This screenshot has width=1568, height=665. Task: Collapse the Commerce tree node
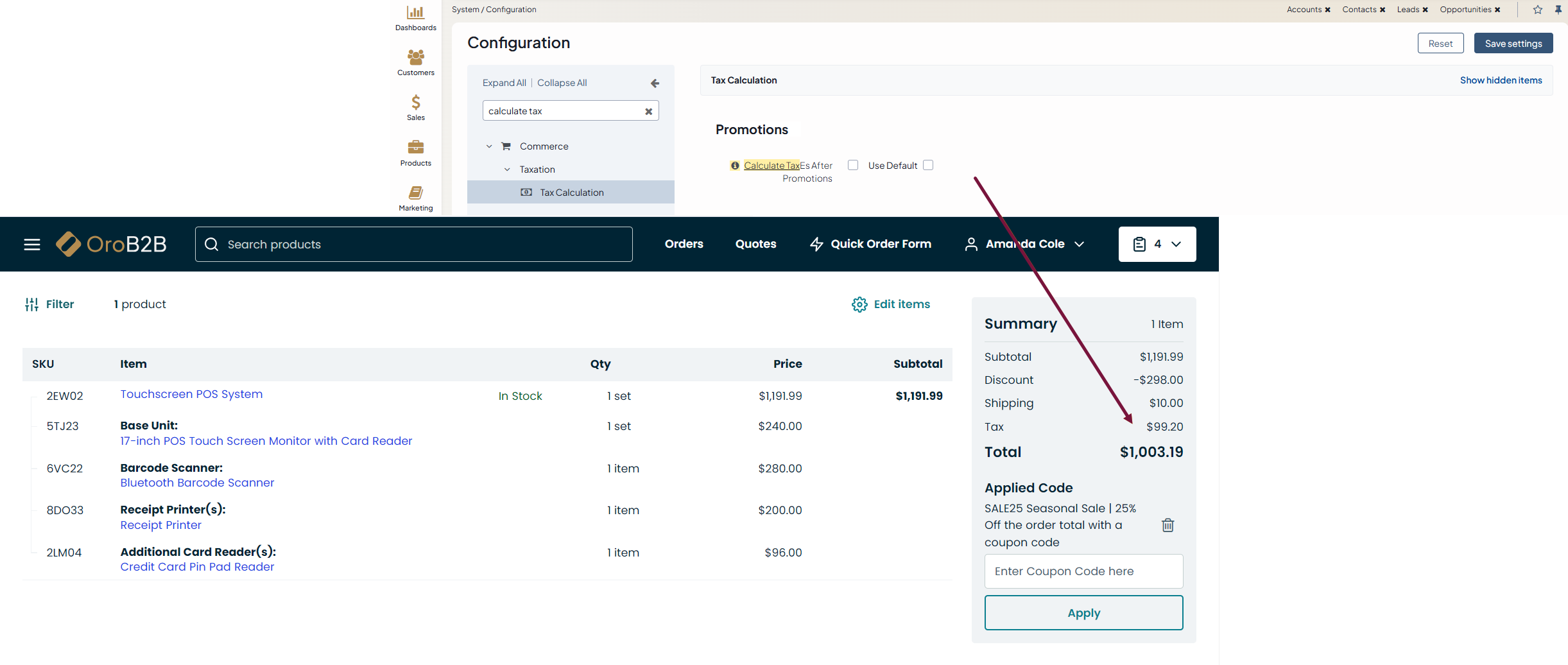coord(489,146)
